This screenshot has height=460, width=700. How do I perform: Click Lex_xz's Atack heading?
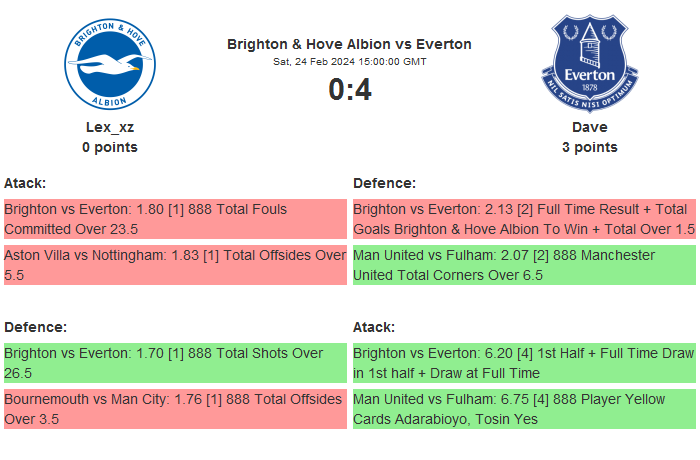[x=25, y=183]
